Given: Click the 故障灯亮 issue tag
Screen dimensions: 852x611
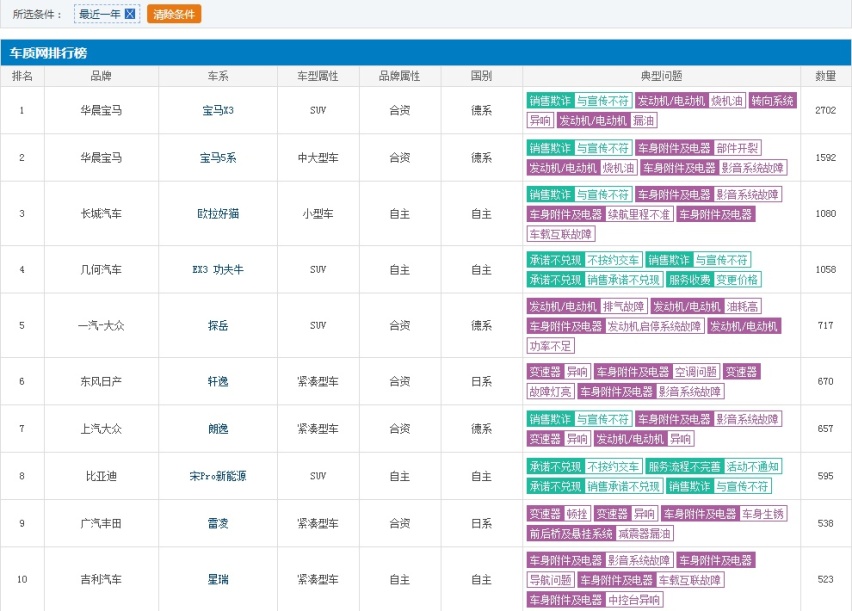Looking at the screenshot, I should point(550,391).
